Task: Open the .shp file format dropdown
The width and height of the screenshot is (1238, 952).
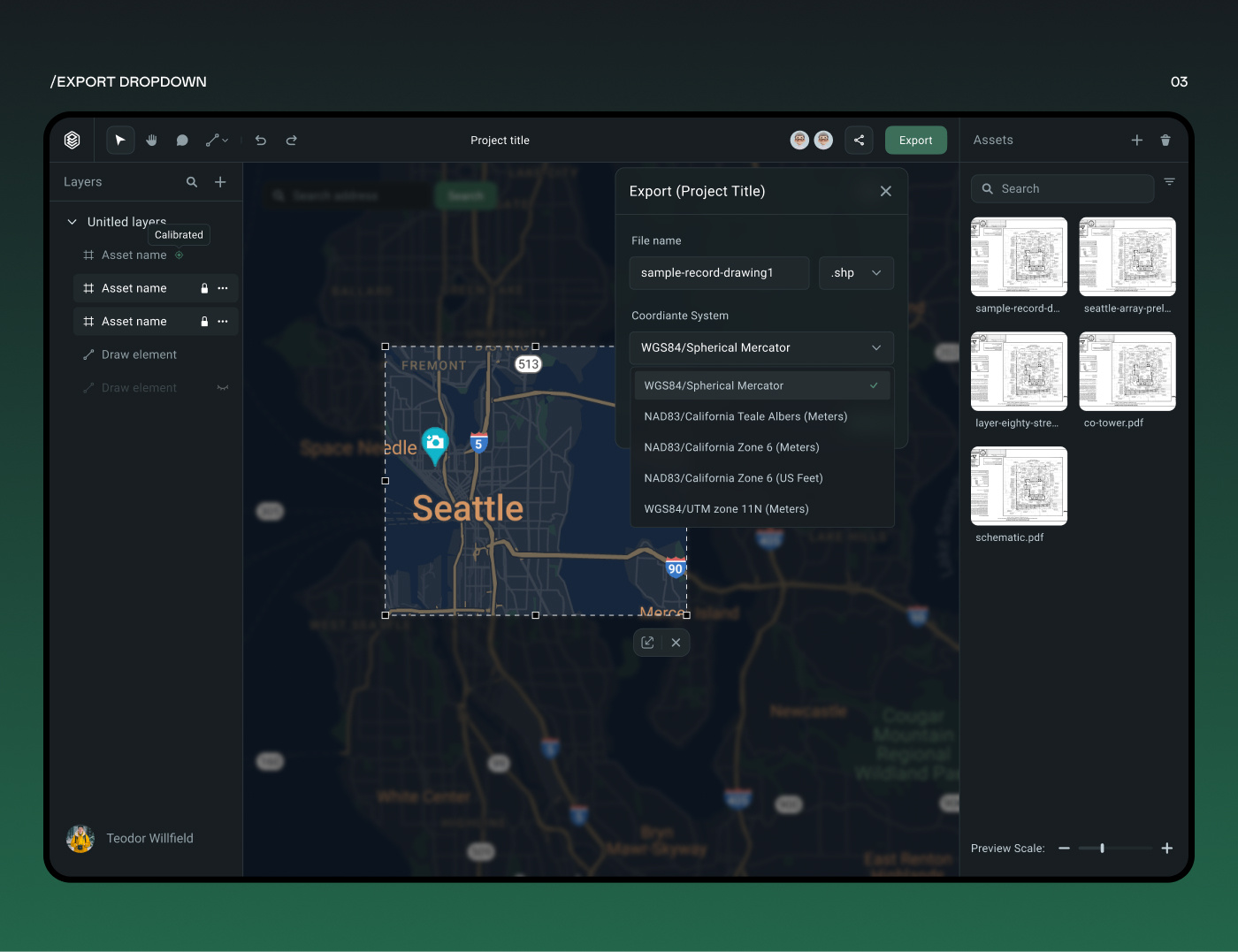Action: pyautogui.click(x=855, y=272)
